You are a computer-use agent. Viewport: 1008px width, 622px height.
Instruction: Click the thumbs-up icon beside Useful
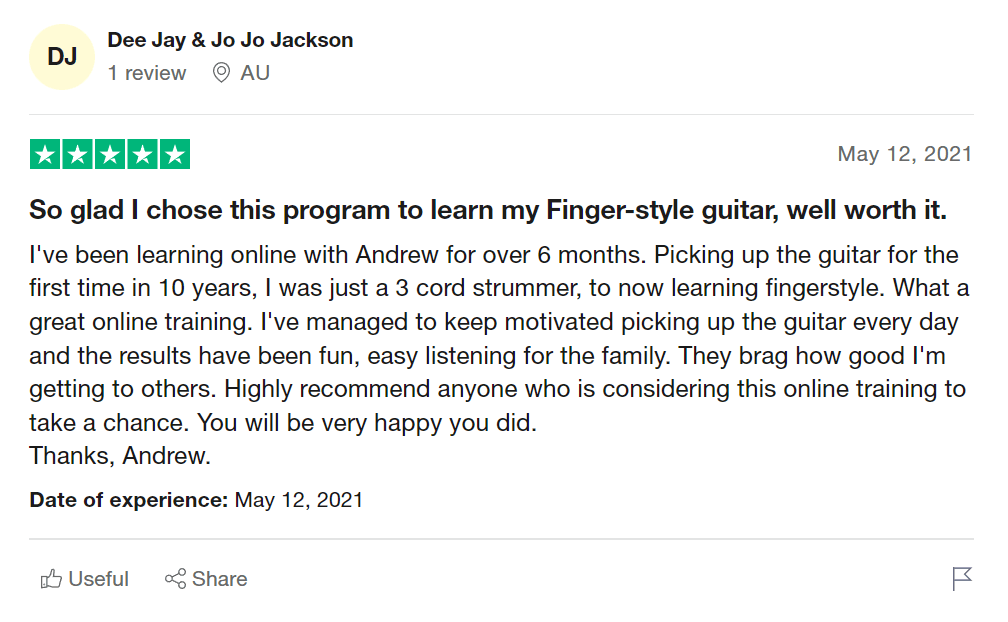[x=51, y=579]
